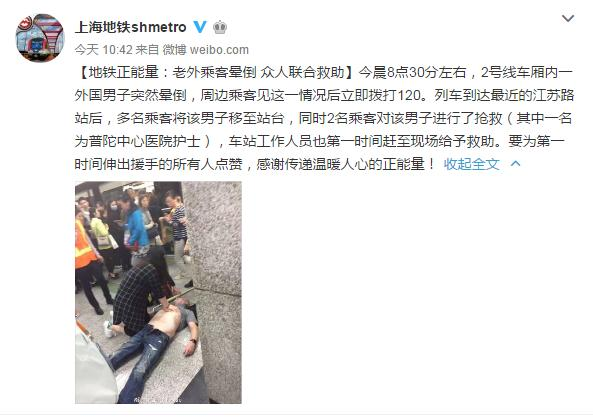
Task: Click the watermark at the photo's bottom
Action: pyautogui.click(x=155, y=399)
